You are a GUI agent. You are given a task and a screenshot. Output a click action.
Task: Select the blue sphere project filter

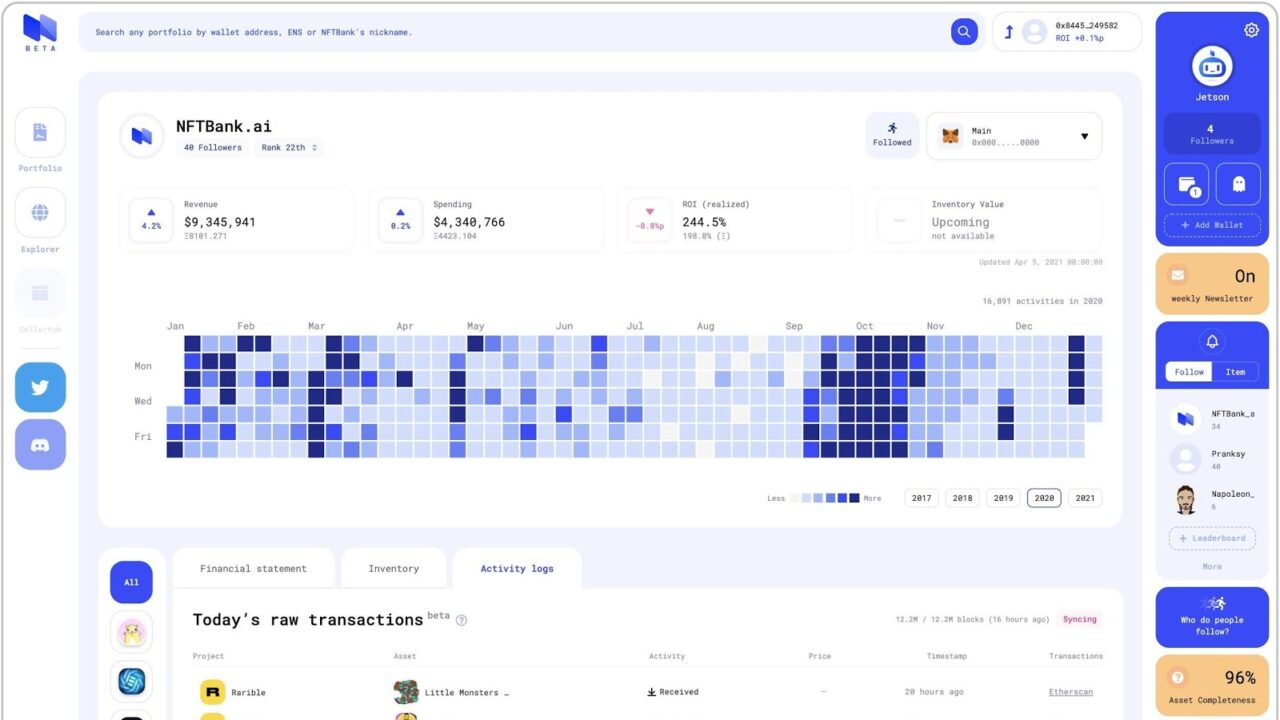[131, 682]
